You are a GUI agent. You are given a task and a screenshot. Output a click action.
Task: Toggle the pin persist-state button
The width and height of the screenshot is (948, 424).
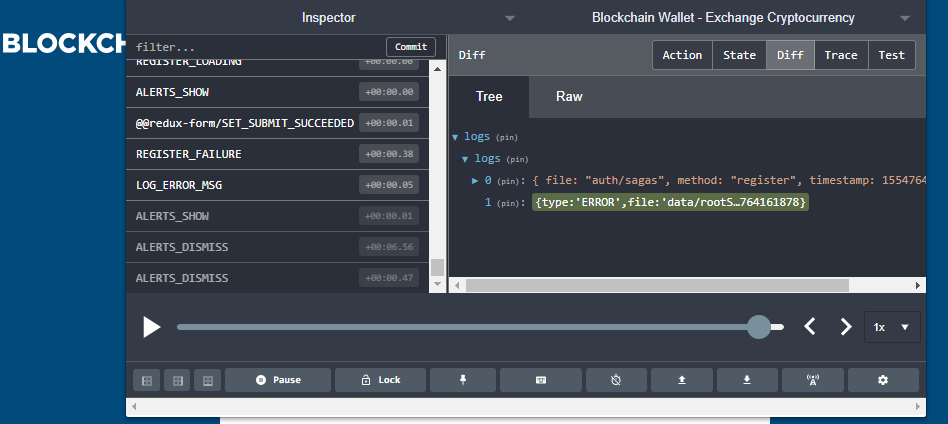pos(463,380)
